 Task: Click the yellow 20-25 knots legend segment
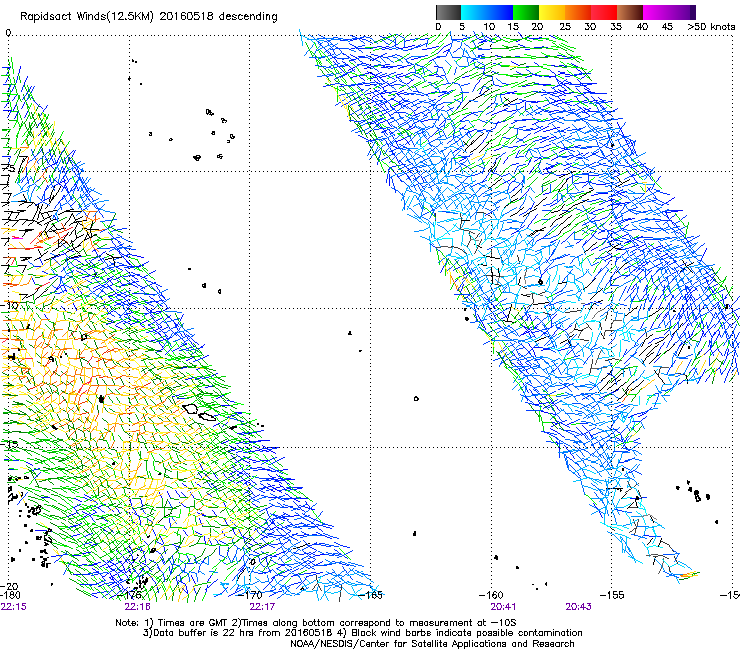(552, 12)
